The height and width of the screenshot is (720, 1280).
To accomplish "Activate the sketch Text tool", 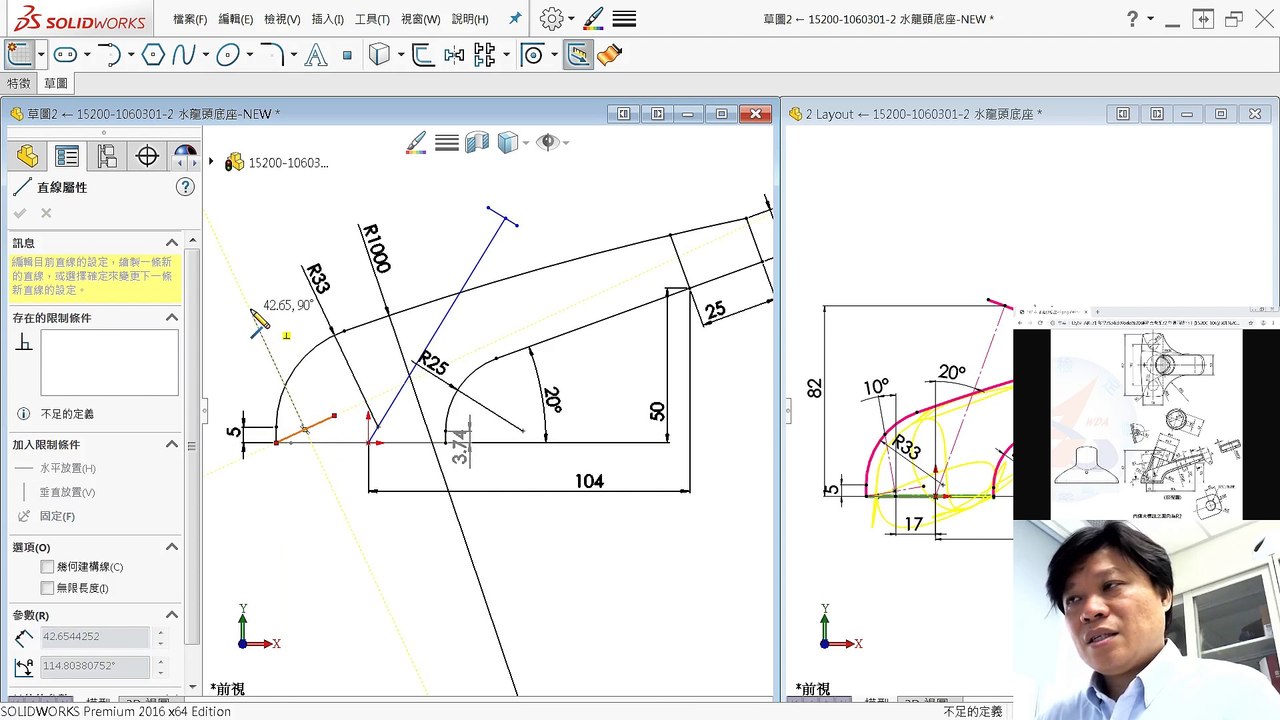I will pos(316,55).
